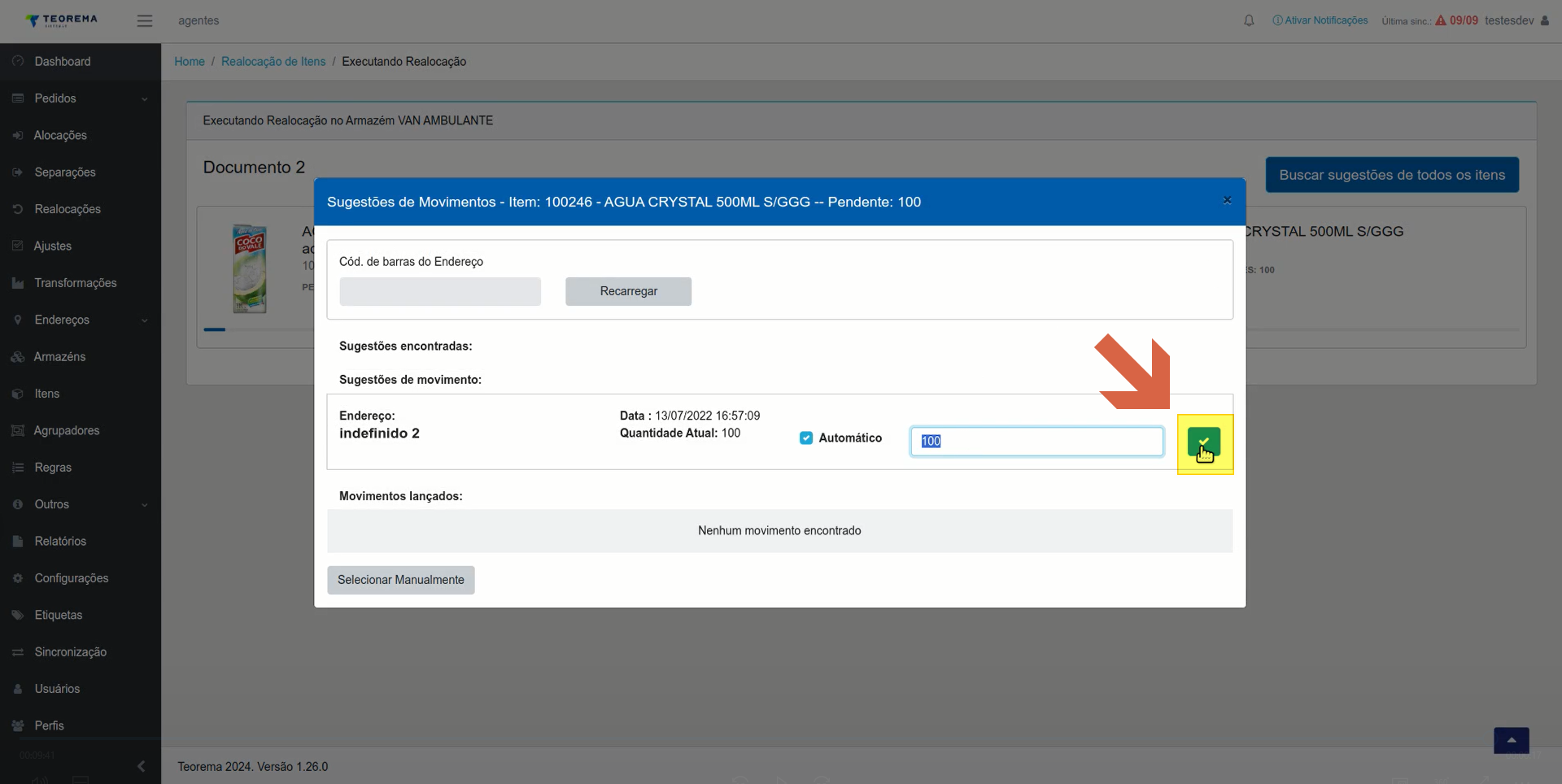Viewport: 1562px width, 784px height.
Task: Confirm movement with green checkmark button
Action: [x=1203, y=442]
